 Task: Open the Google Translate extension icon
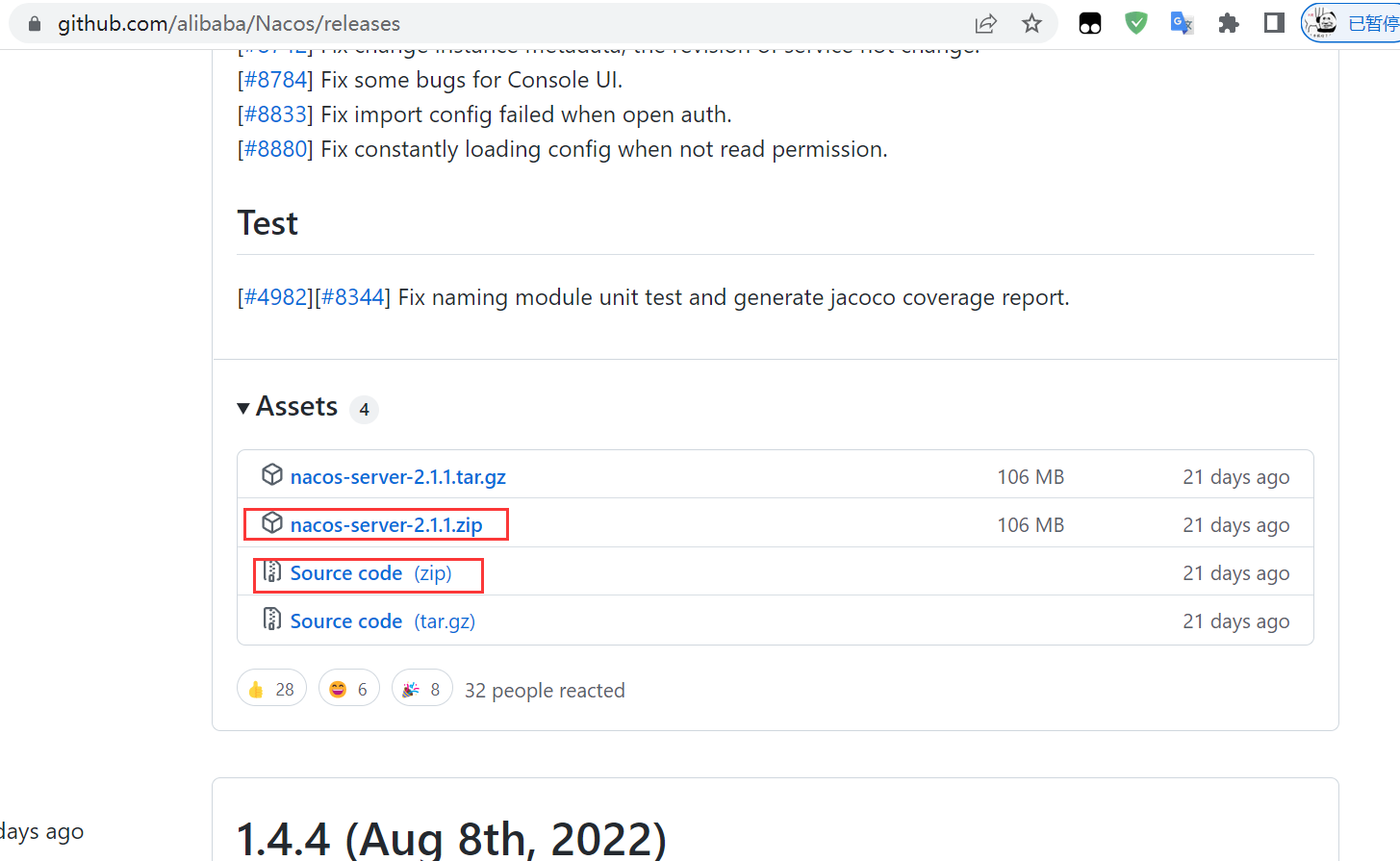[1182, 23]
